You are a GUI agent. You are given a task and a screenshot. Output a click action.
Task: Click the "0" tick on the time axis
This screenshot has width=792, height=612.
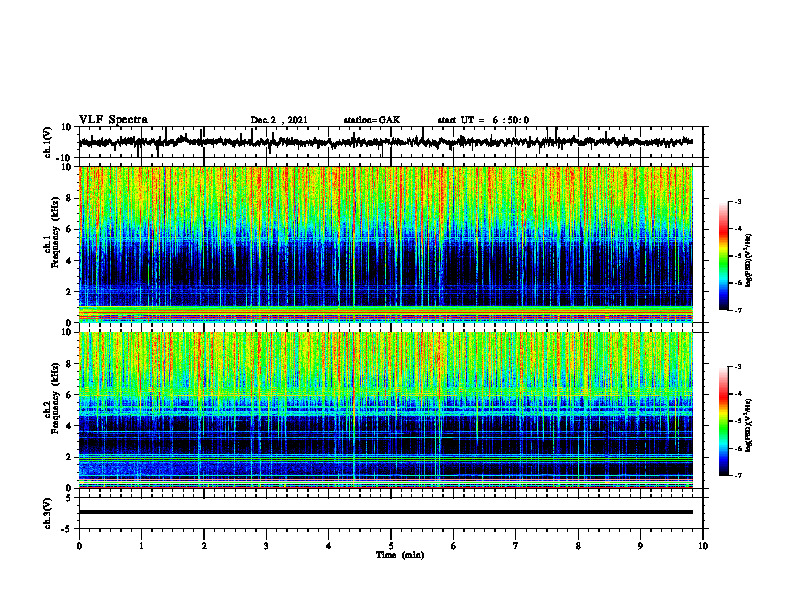(x=79, y=546)
